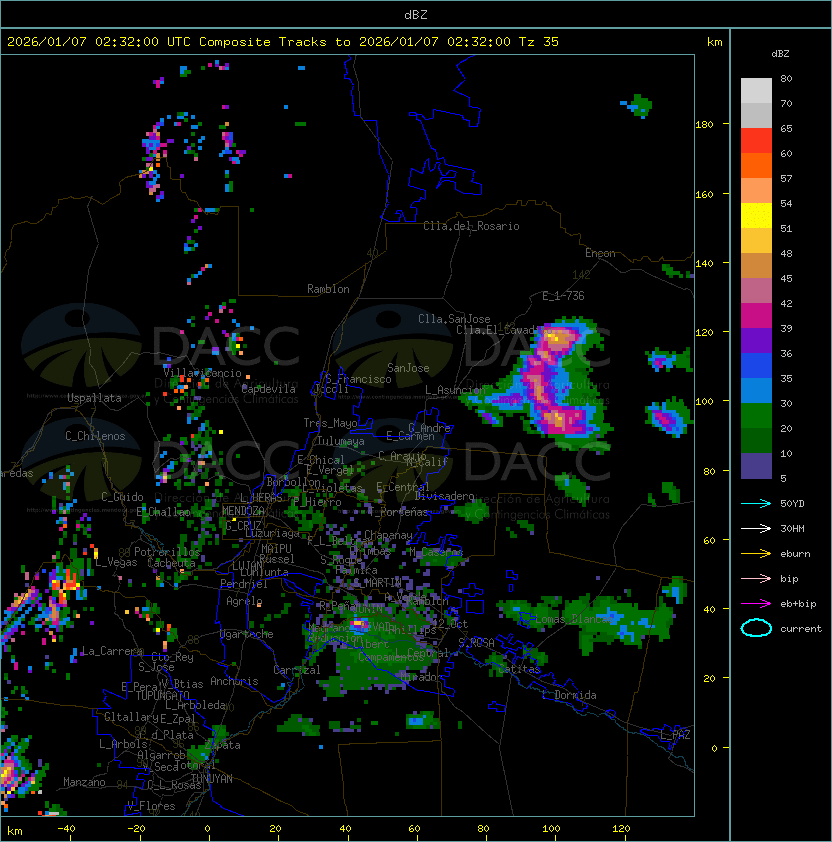832x842 pixels.
Task: Click the Potrerillos map label
Action: (167, 552)
